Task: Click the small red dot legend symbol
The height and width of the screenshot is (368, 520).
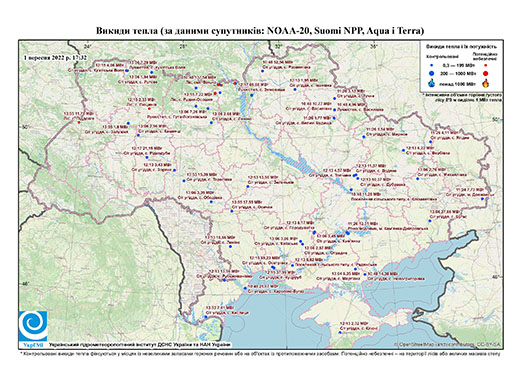Action: point(485,66)
